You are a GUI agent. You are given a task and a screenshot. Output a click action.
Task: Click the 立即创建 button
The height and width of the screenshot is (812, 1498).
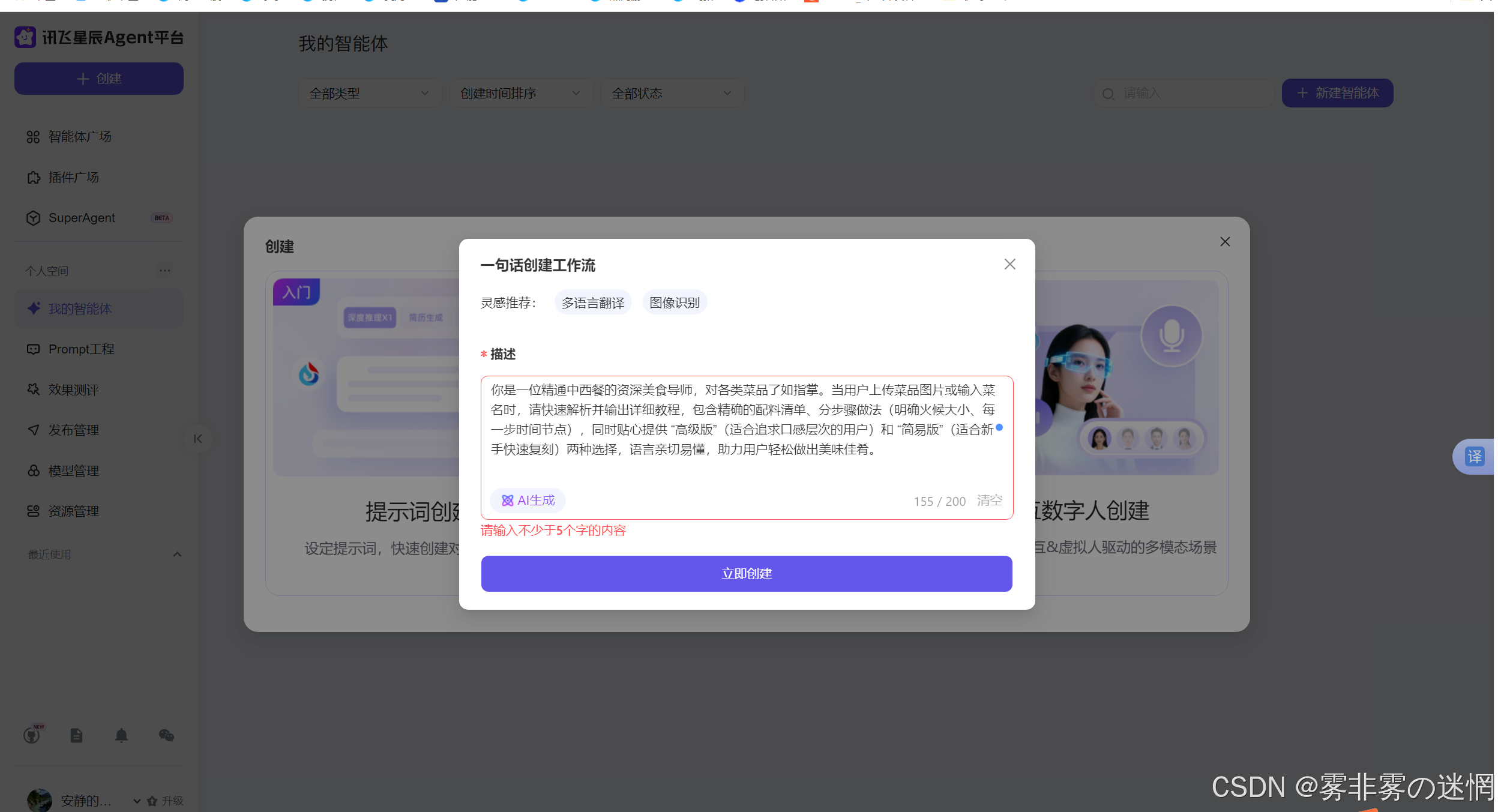(x=746, y=574)
